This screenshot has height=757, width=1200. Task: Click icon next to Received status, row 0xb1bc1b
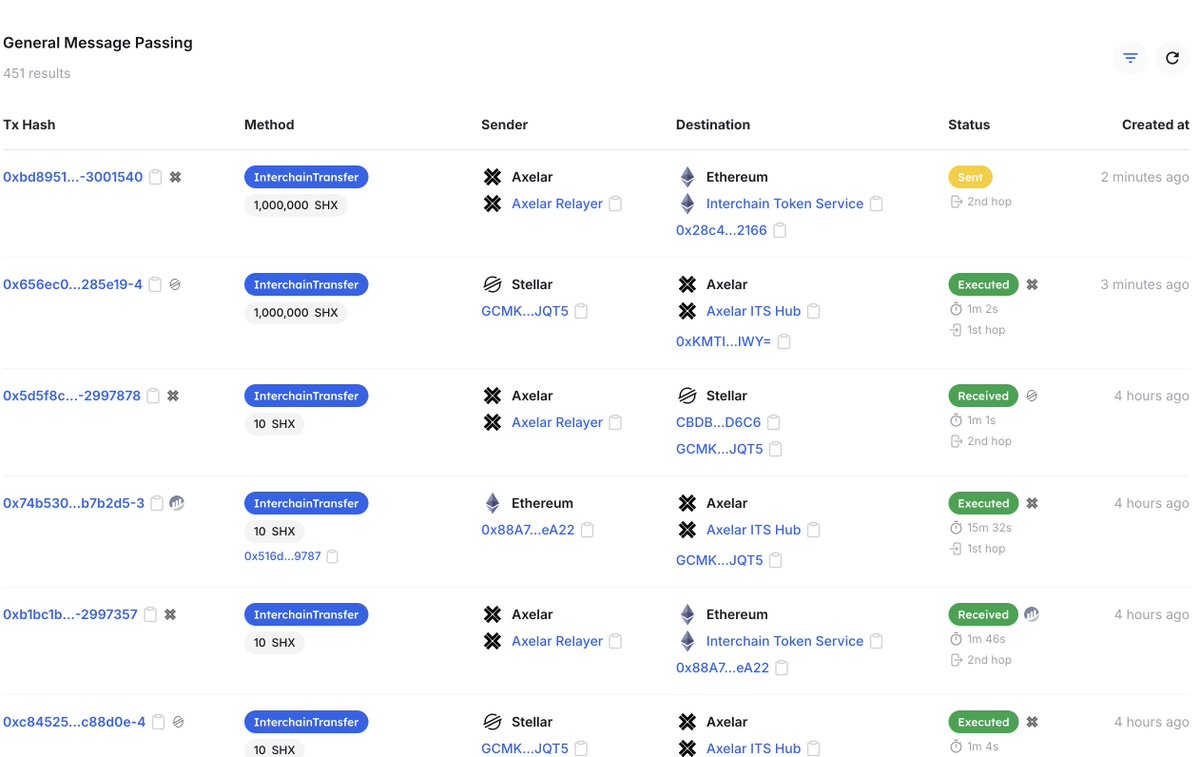1032,614
